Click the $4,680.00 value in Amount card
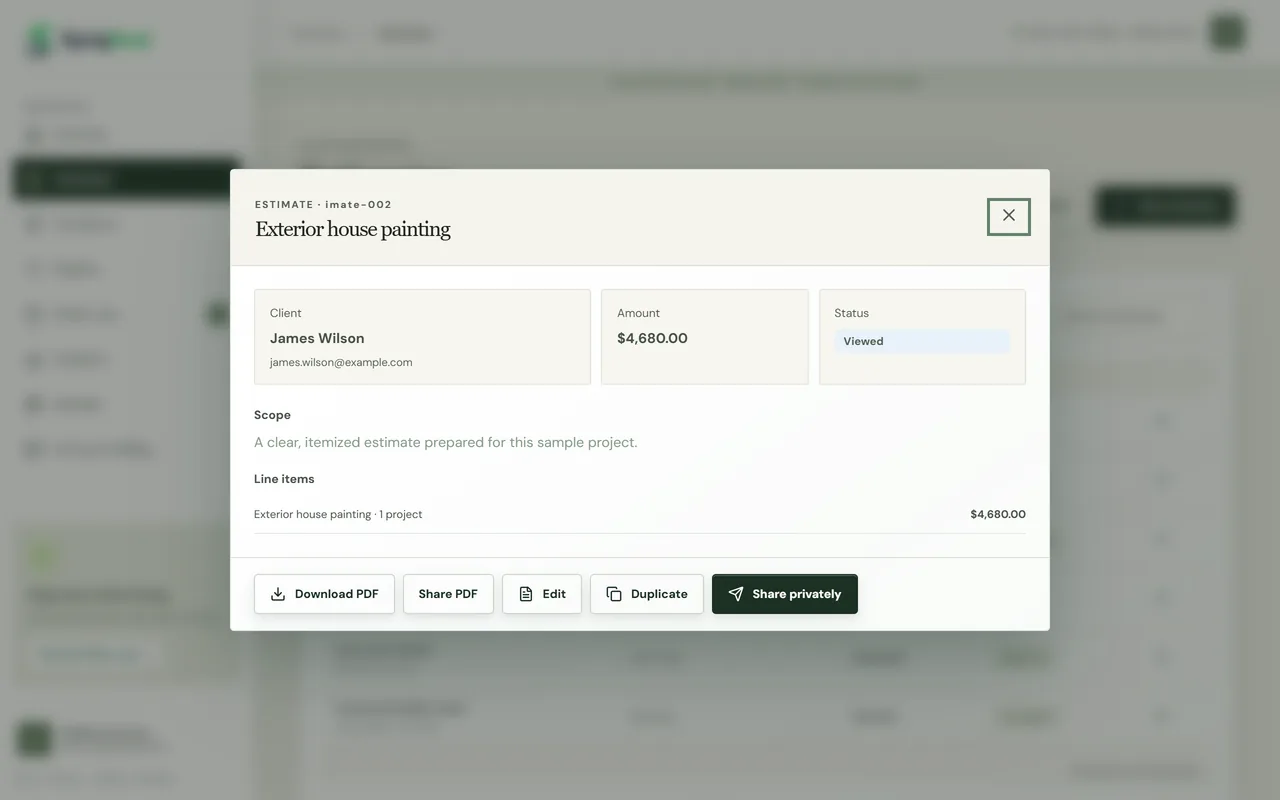 tap(652, 338)
